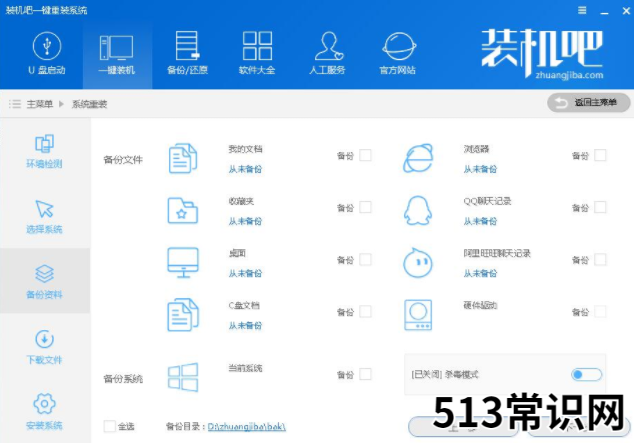This screenshot has height=443, width=634.
Task: Open backup directory link D:\zhuangjiba\bak\
Action: [x=247, y=426]
